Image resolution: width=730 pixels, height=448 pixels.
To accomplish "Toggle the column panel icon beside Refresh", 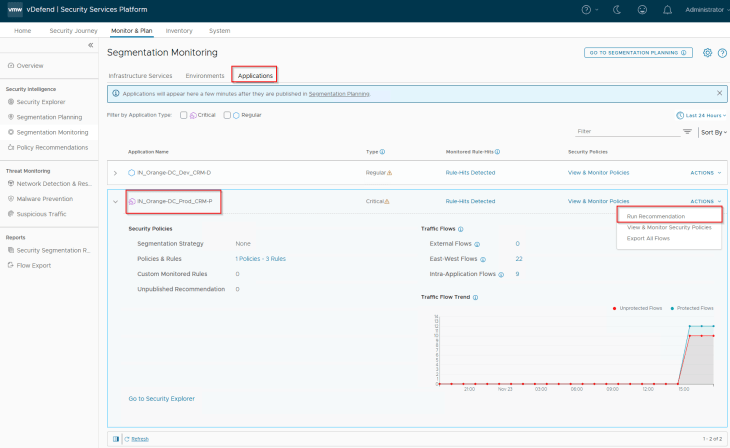I will 117,438.
